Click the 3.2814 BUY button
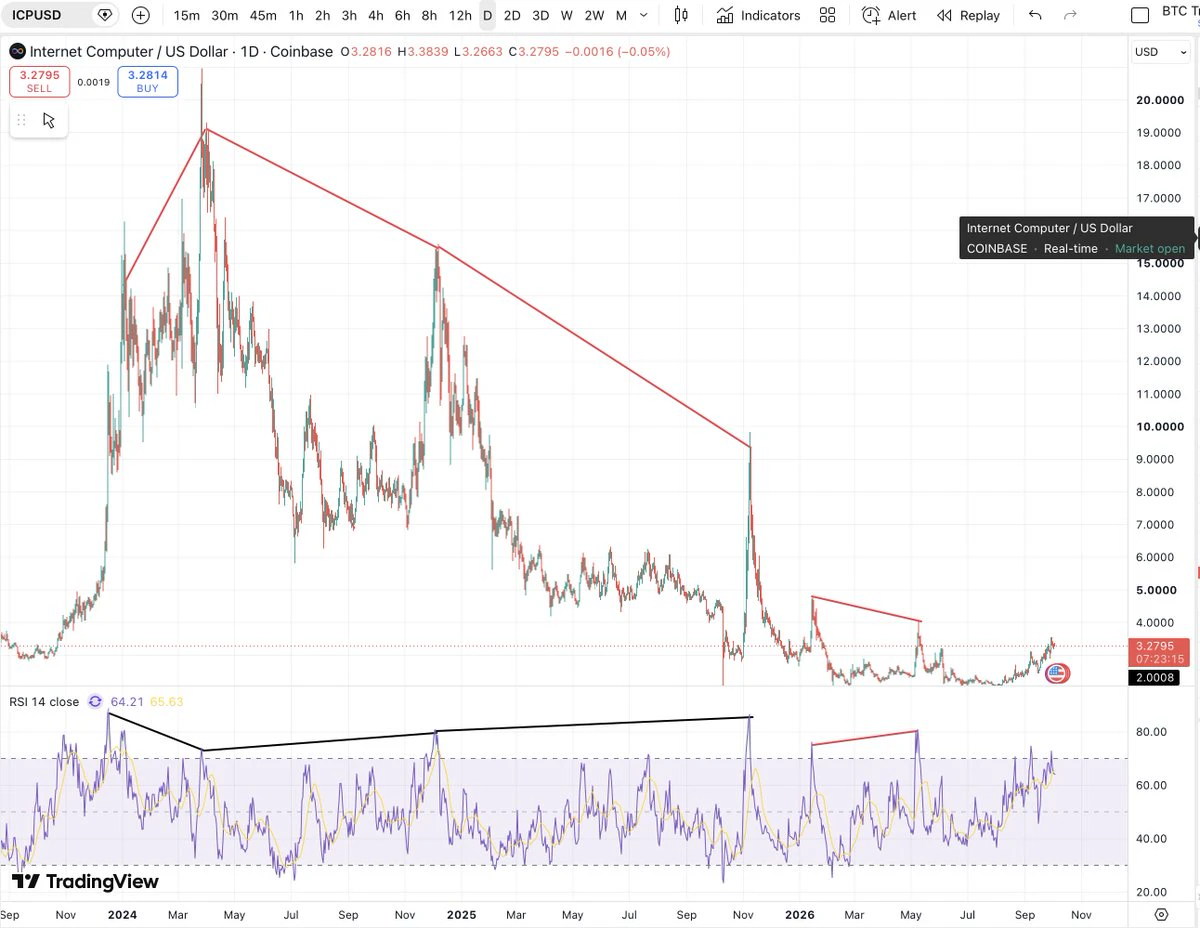Viewport: 1200px width, 928px height. 147,82
